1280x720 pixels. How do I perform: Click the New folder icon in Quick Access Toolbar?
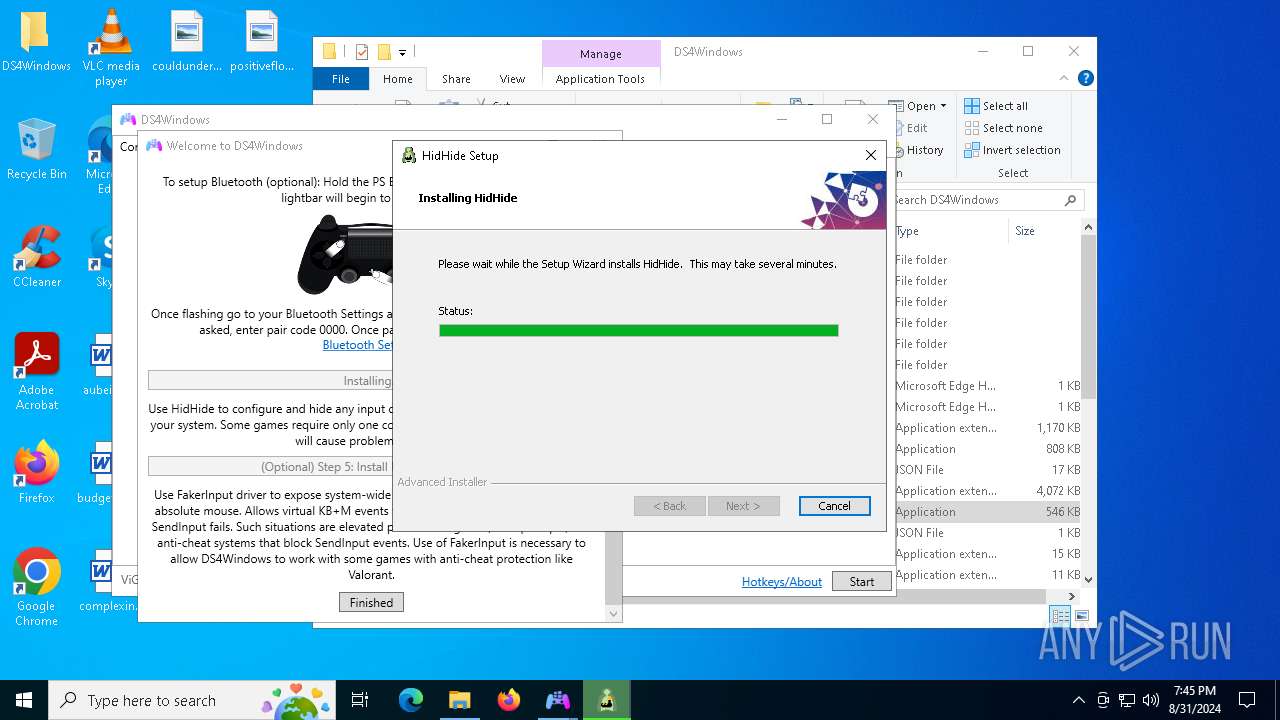(383, 52)
